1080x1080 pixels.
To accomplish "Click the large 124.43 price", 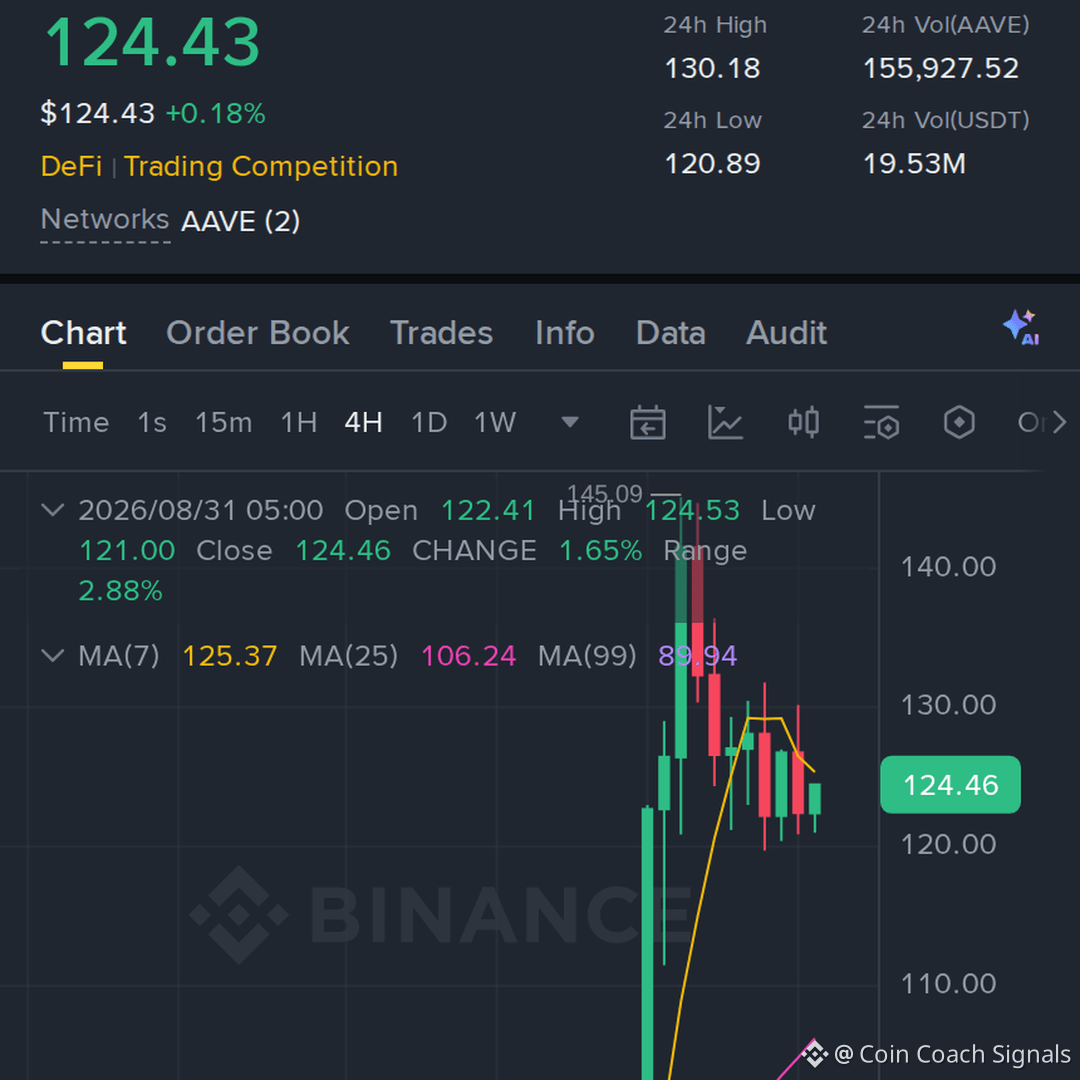I will coord(152,43).
